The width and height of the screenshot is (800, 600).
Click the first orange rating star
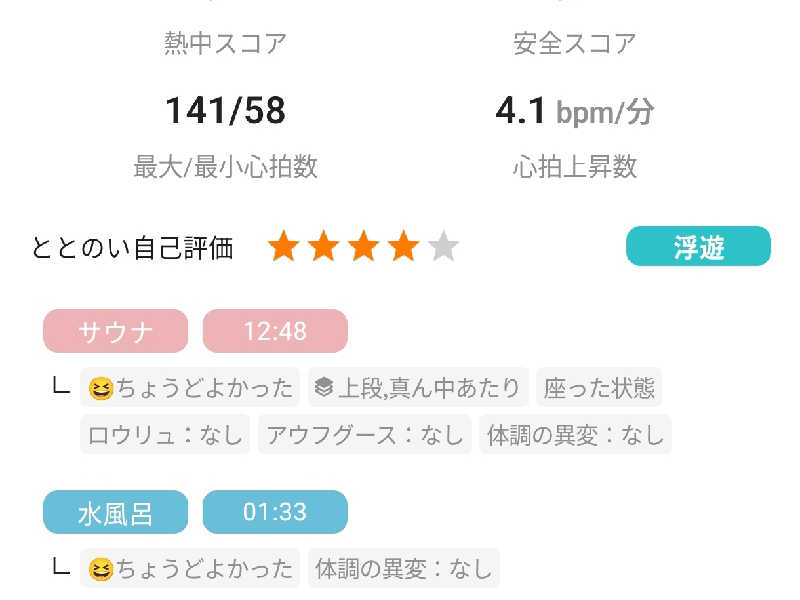284,246
